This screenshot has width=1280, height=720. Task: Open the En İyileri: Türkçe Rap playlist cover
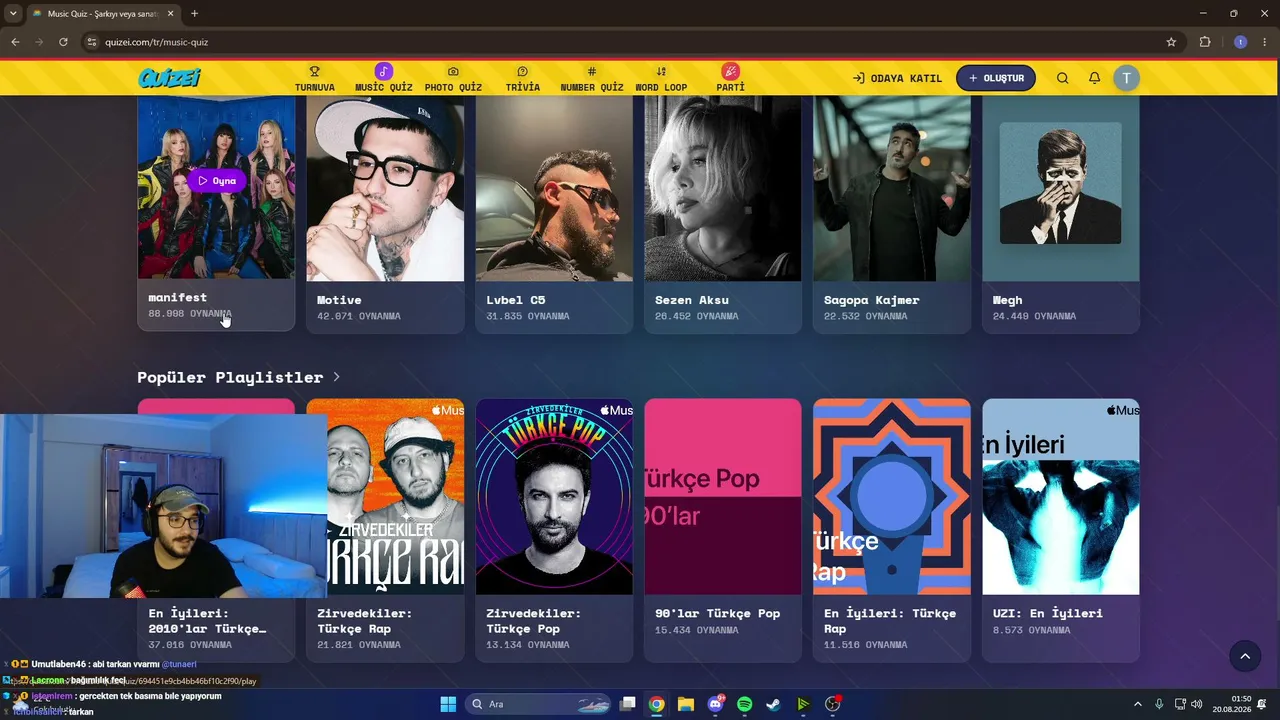pos(892,496)
